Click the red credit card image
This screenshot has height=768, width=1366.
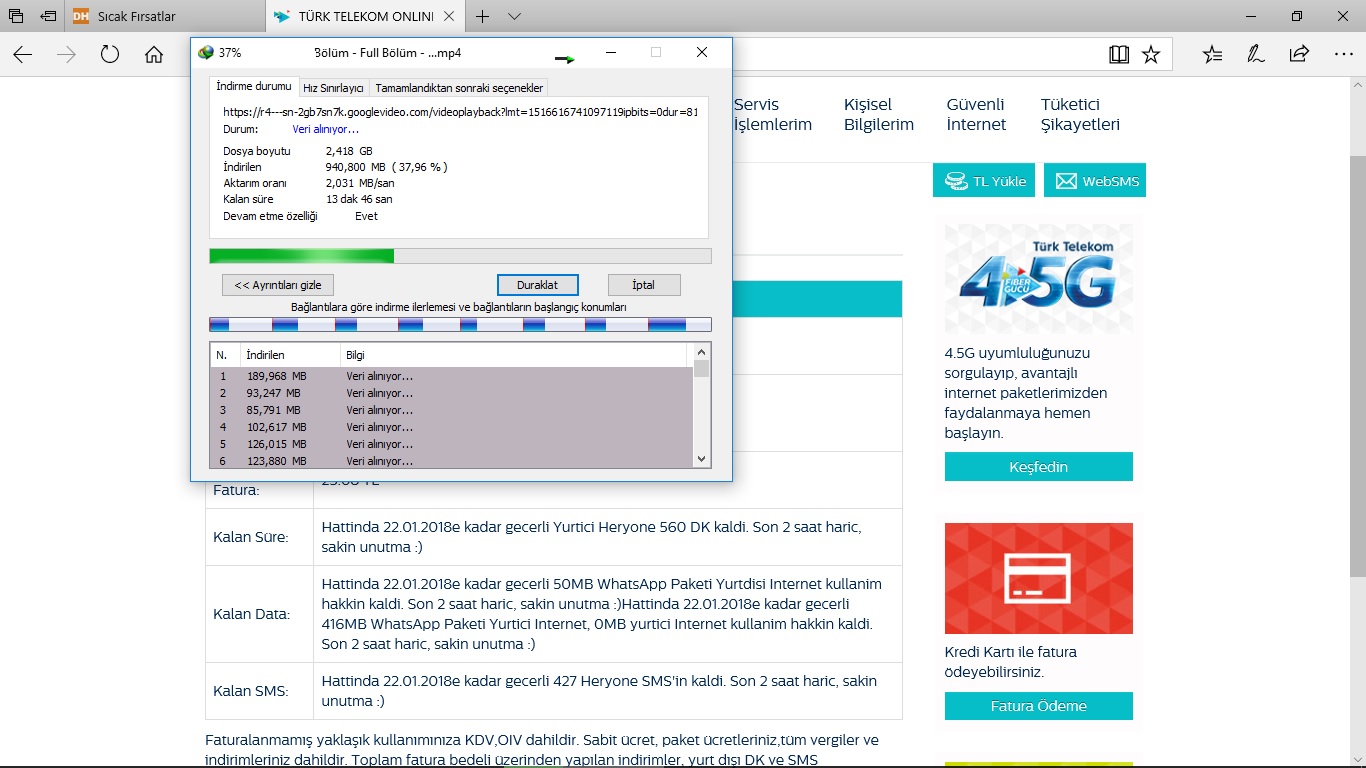click(x=1038, y=578)
